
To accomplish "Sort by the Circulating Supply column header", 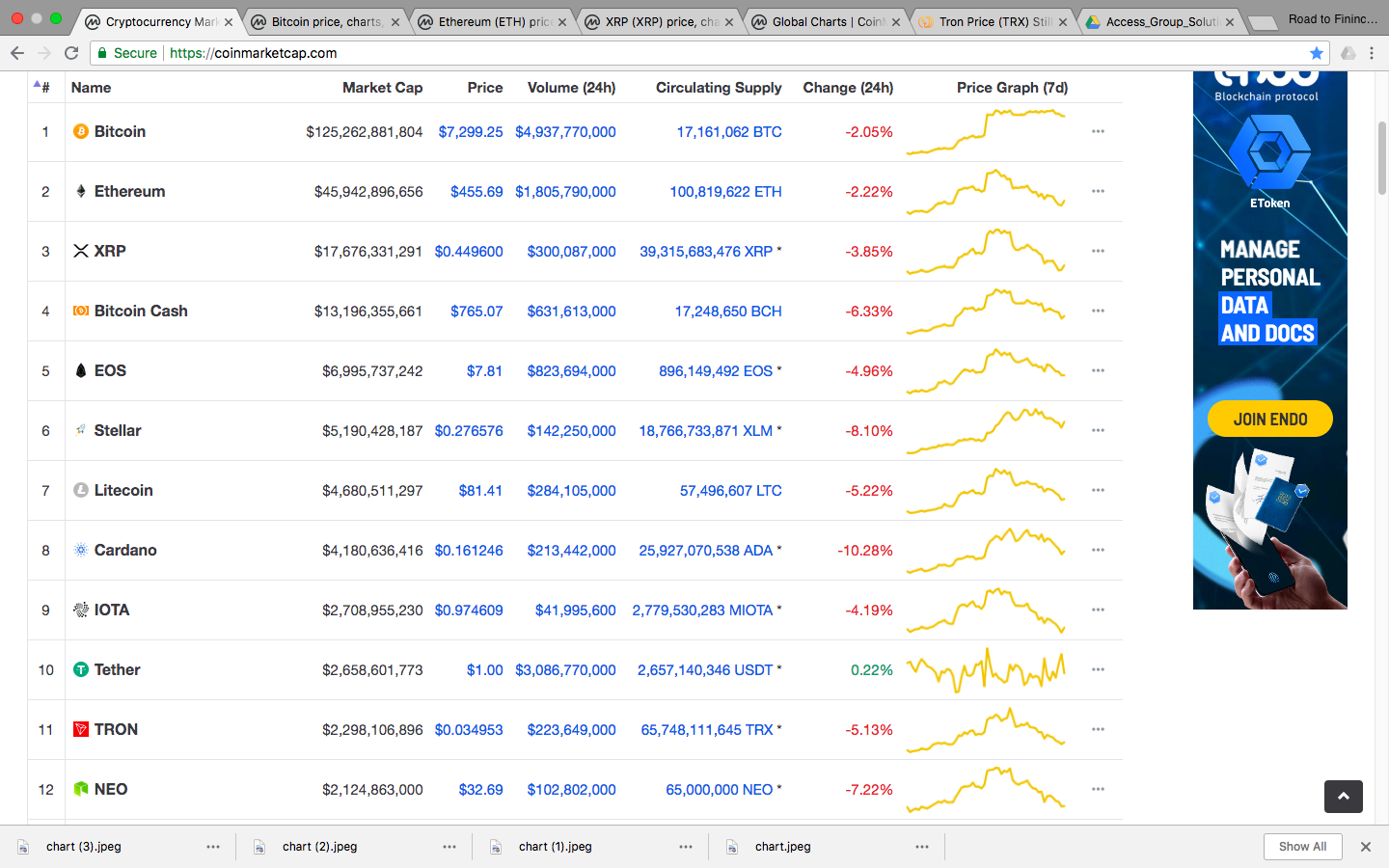I will coord(719,87).
